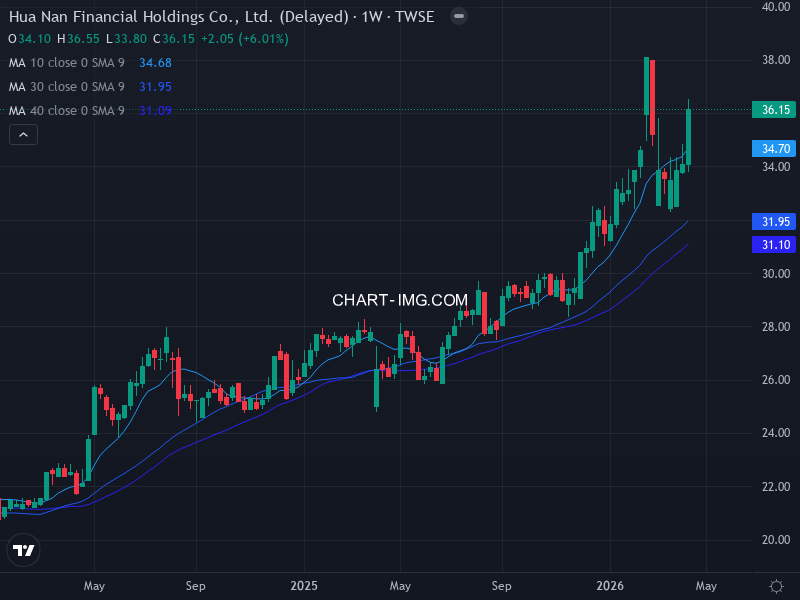Select the MA 30 close indicator legend

tap(66, 87)
